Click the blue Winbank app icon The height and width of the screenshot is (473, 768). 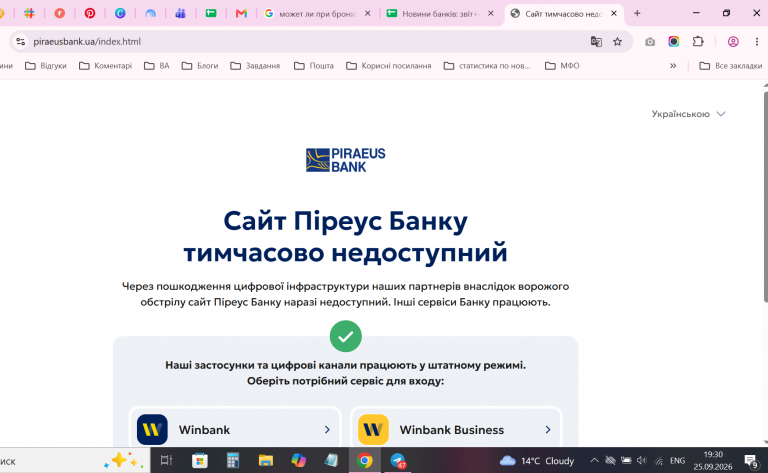click(152, 429)
